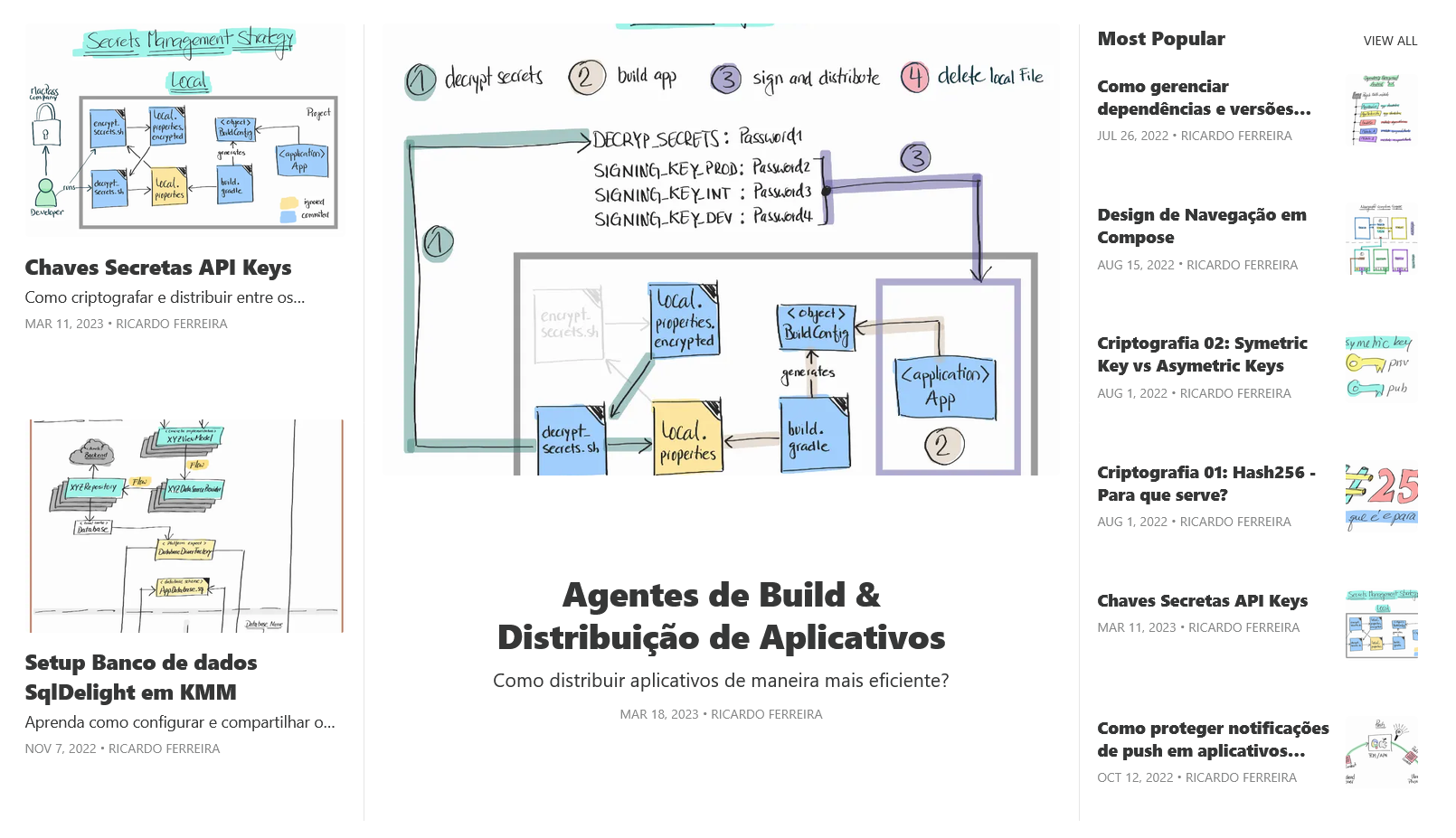The width and height of the screenshot is (1456, 838).
Task: Open Como gerenciar dependências e versões article
Action: pyautogui.click(x=1204, y=98)
